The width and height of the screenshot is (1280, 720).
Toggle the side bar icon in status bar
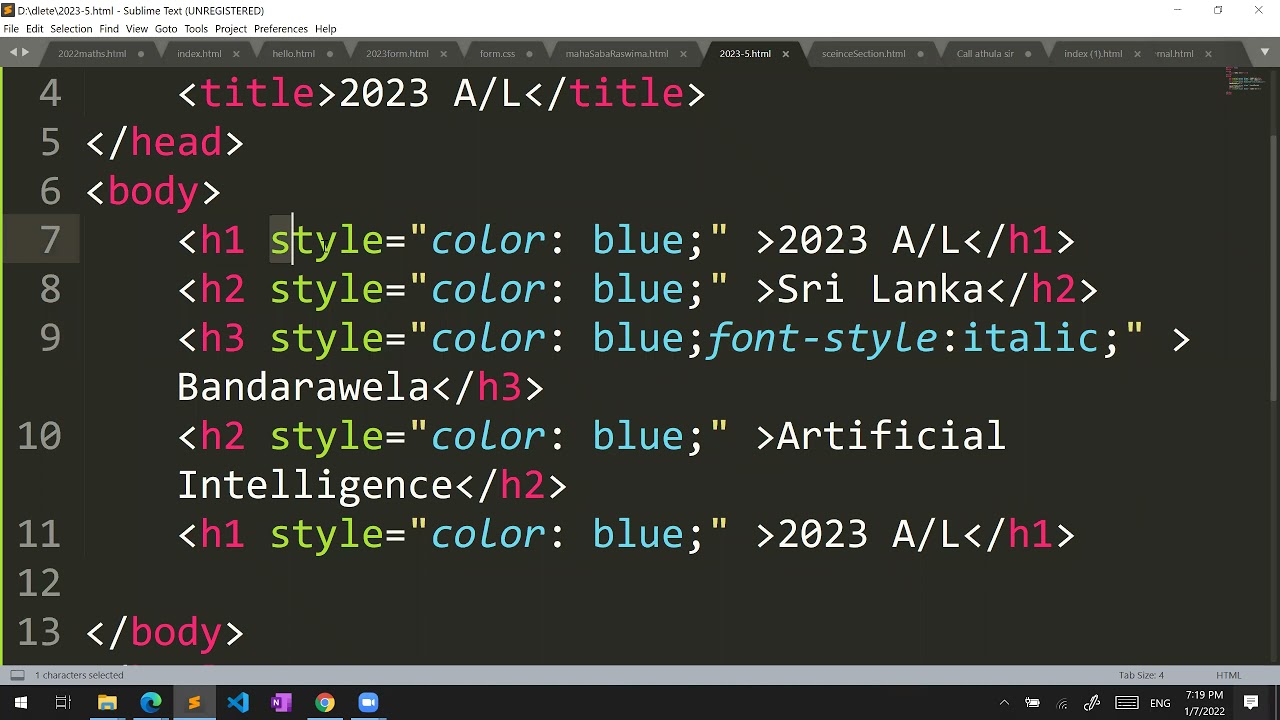pos(17,675)
